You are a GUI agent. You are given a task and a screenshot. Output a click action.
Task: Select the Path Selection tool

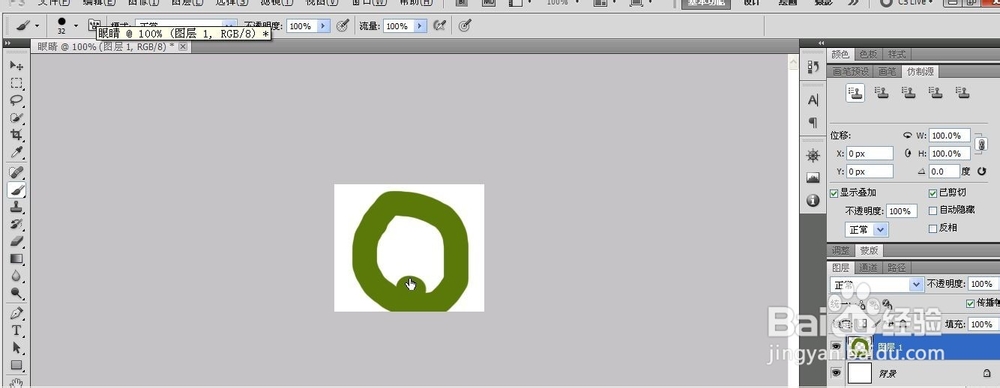pos(17,348)
